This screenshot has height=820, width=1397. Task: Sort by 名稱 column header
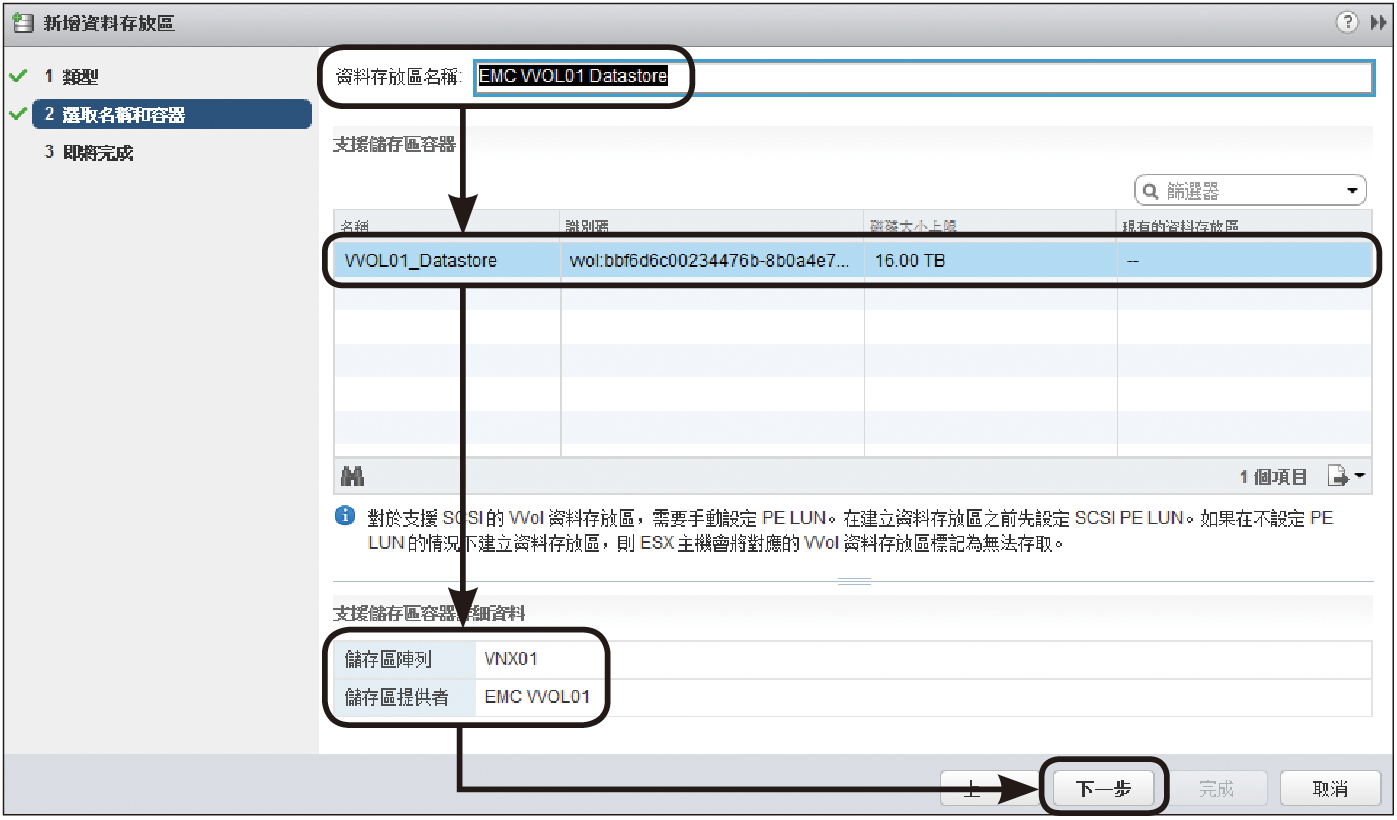tap(447, 226)
